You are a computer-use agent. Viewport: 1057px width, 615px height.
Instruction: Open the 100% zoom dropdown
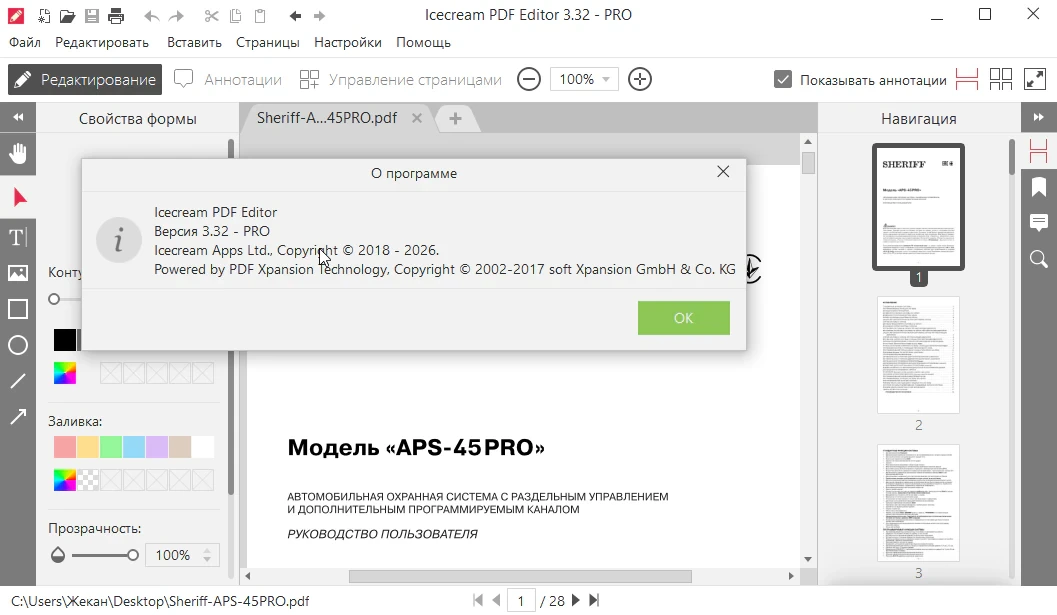[x=584, y=80]
